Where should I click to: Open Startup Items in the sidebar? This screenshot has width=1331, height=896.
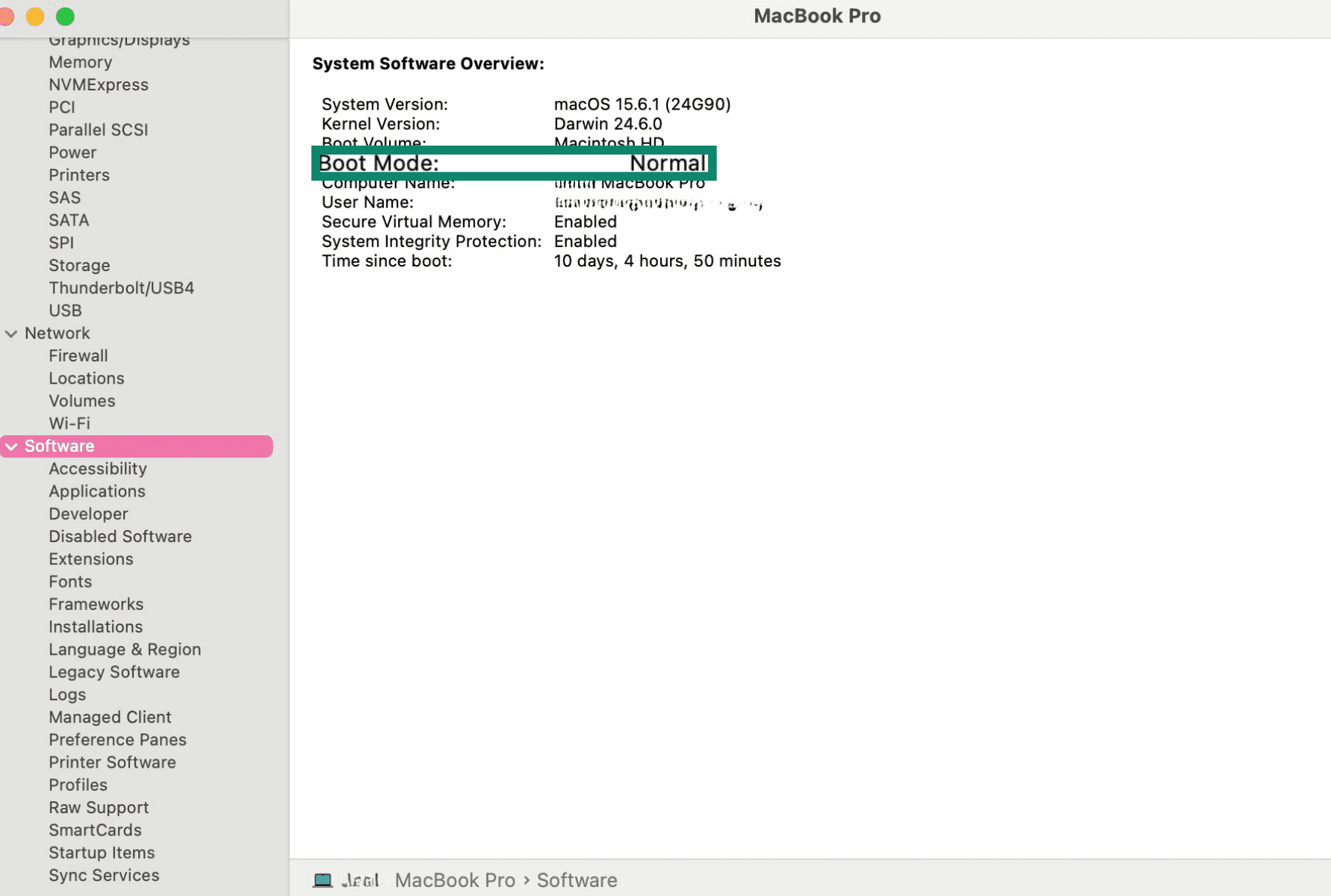point(102,853)
